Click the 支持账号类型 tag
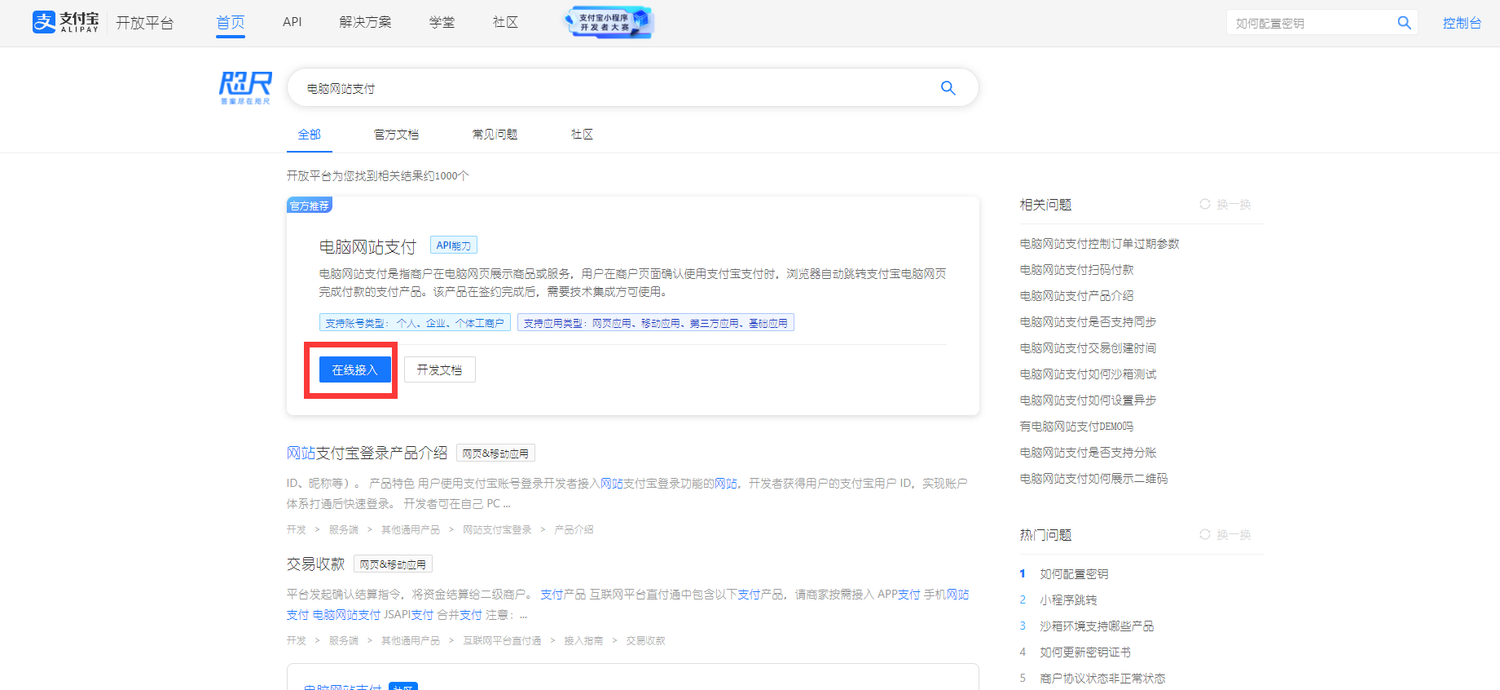The width and height of the screenshot is (1500, 690). point(415,323)
